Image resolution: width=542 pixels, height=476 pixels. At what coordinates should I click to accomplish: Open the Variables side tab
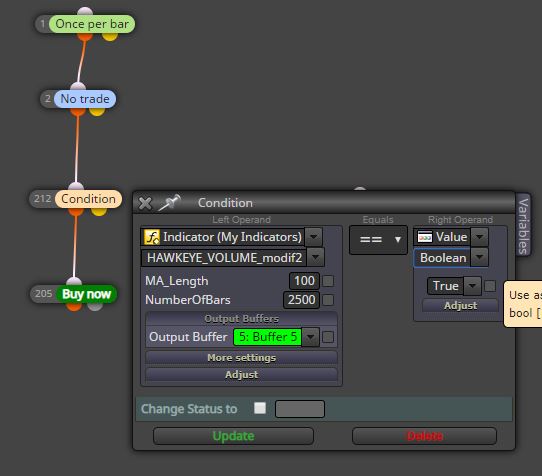(x=523, y=225)
